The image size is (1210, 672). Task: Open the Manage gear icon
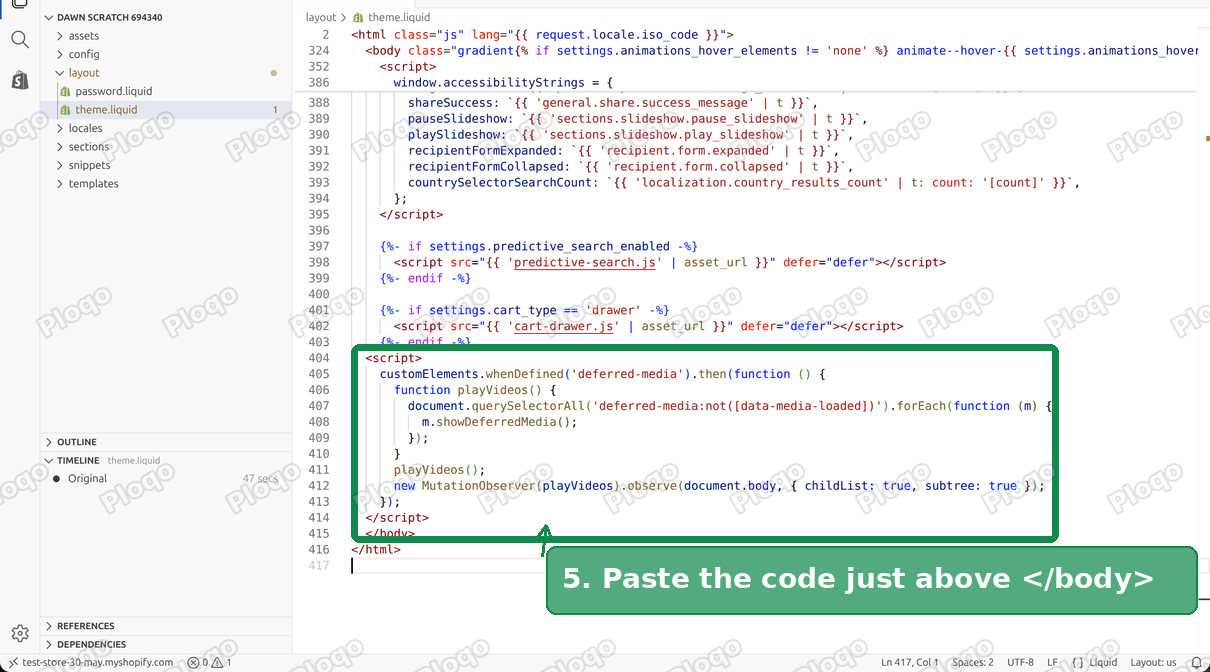tap(19, 633)
